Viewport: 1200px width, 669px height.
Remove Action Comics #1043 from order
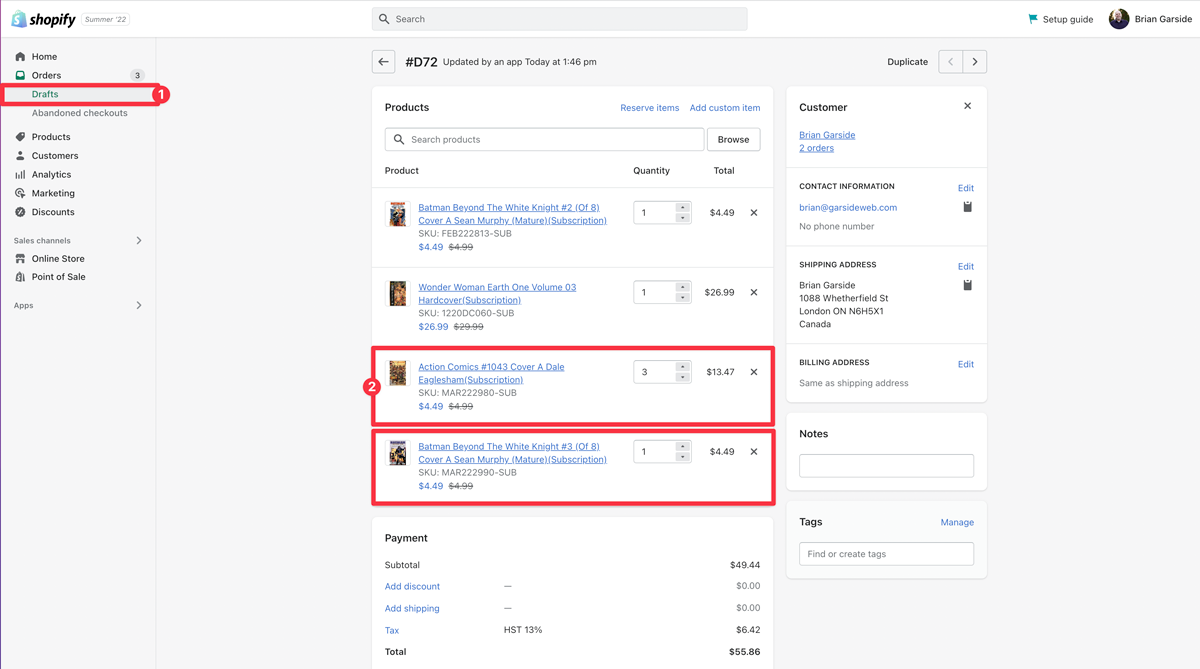click(x=754, y=372)
